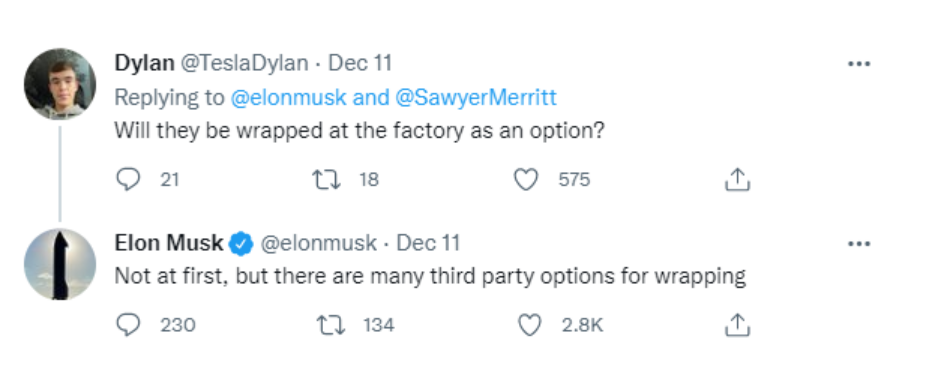Click the @elonmusk handle beside verified badge

(319, 243)
